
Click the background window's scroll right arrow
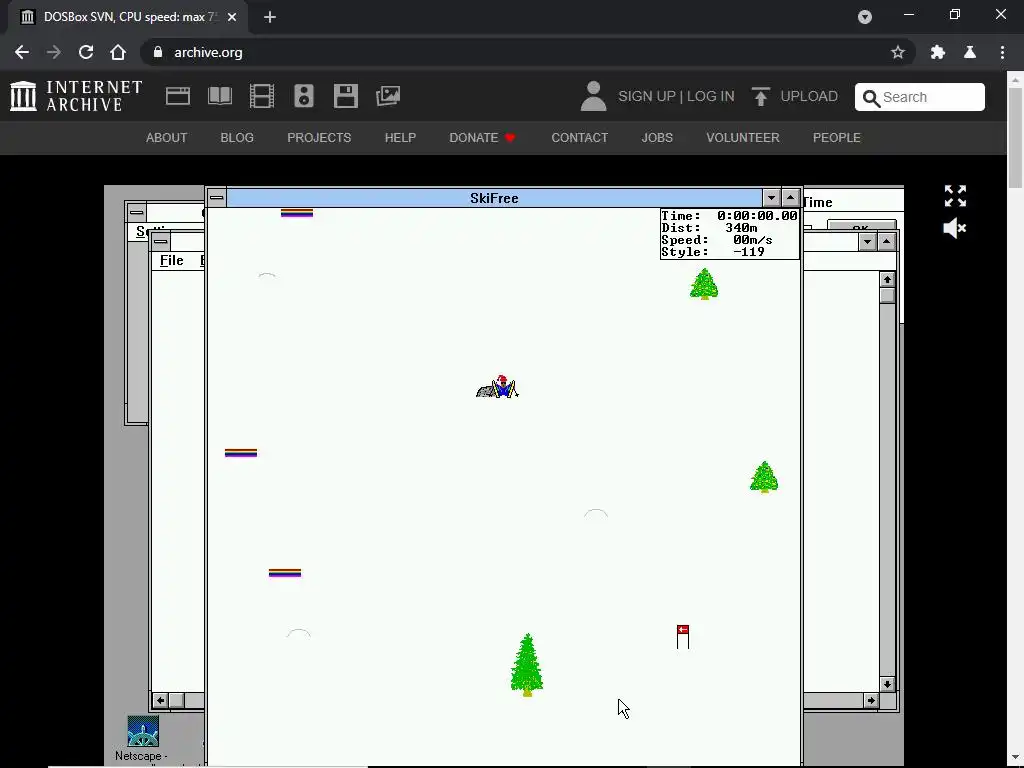tap(871, 700)
